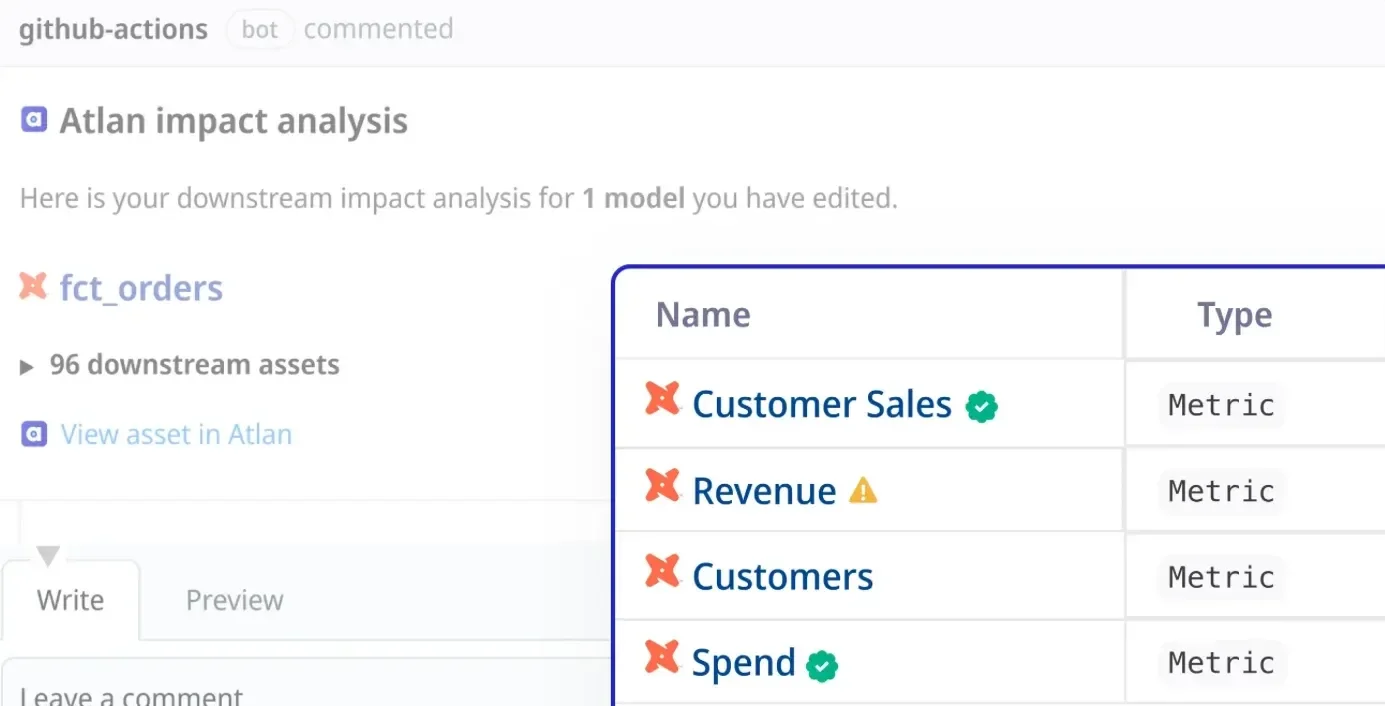Click the fct_orders asset link
1385x706 pixels.
pyautogui.click(x=139, y=288)
